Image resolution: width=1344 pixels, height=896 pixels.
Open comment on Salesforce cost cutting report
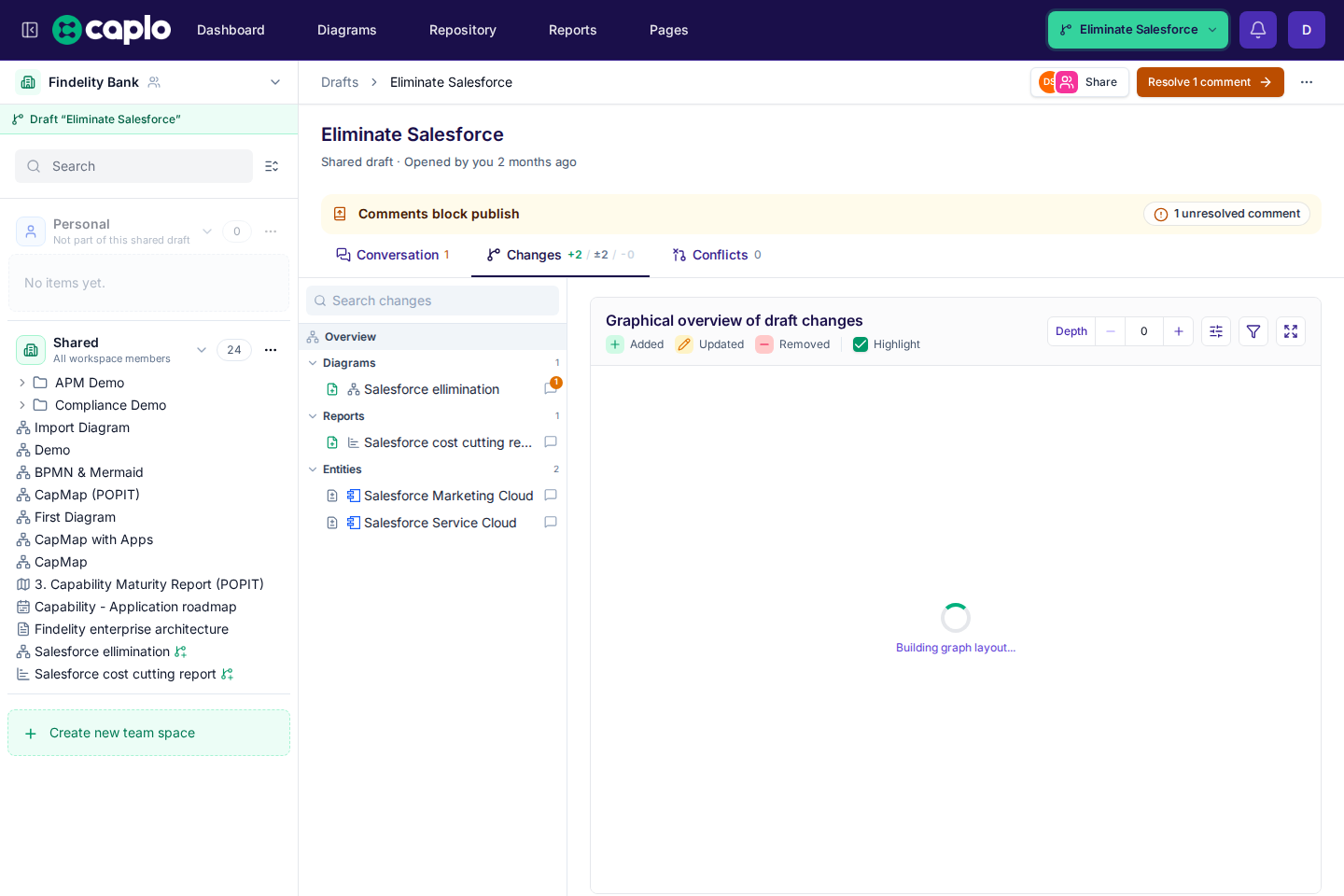551,442
